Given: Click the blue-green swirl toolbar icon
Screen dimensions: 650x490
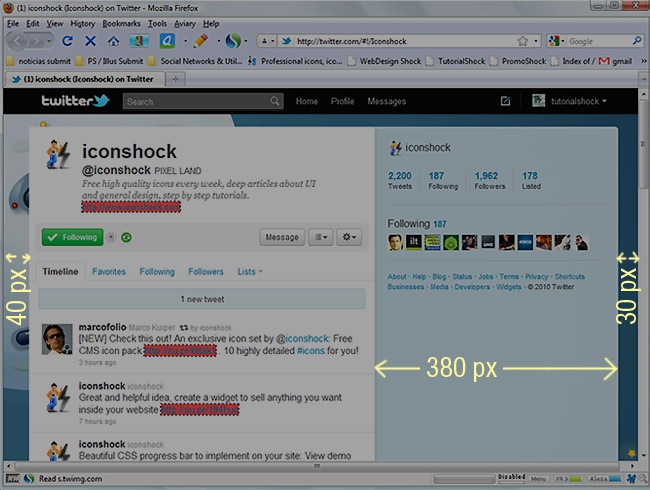Looking at the screenshot, I should click(233, 41).
